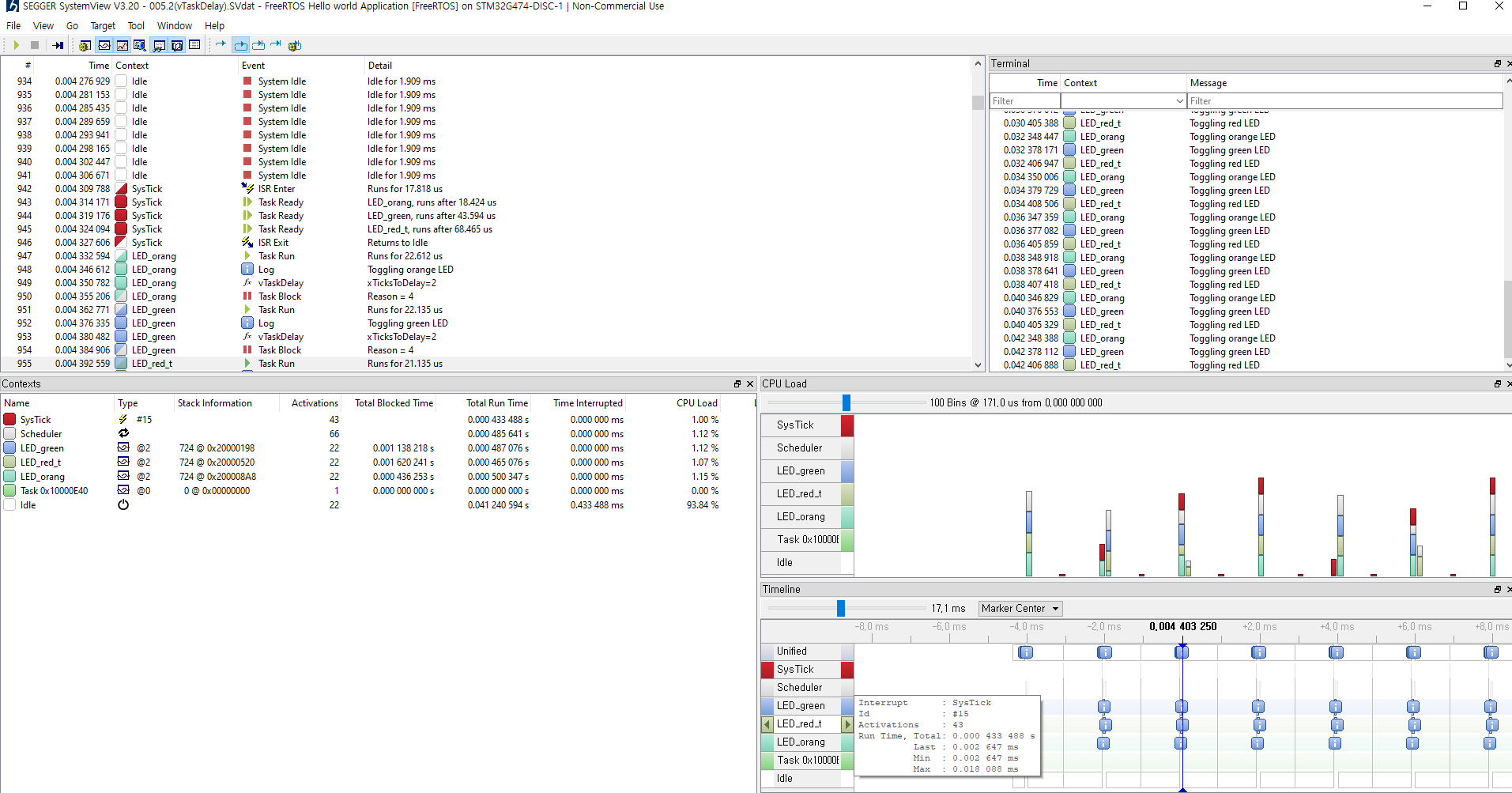Image resolution: width=1512 pixels, height=793 pixels.
Task: Float the Terminal panel
Action: pyautogui.click(x=1497, y=63)
